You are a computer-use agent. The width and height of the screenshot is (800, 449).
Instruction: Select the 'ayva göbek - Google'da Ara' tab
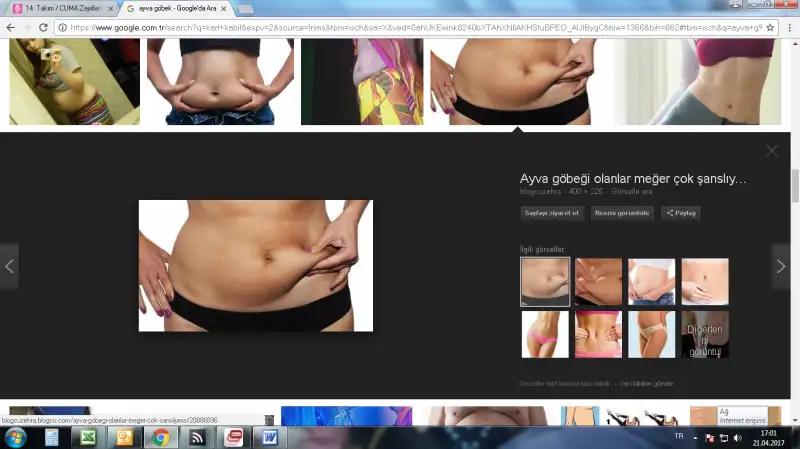tap(175, 8)
